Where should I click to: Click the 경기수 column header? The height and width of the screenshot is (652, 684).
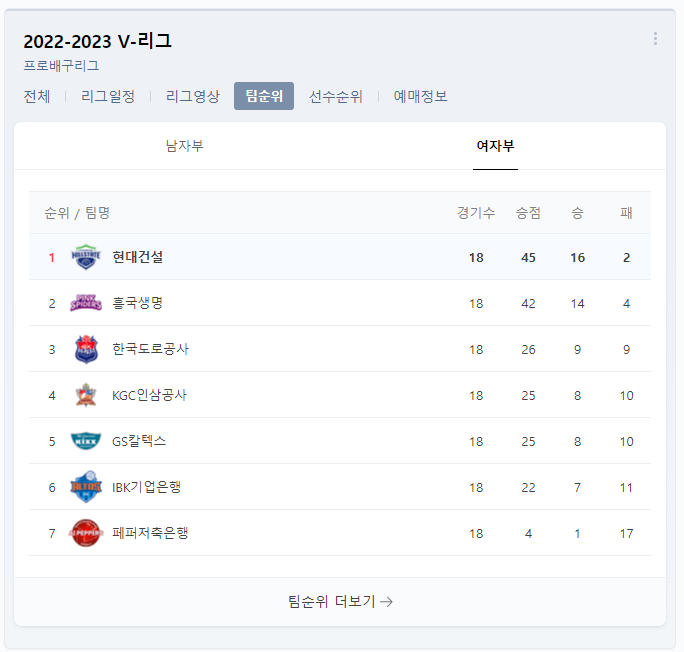pos(476,213)
